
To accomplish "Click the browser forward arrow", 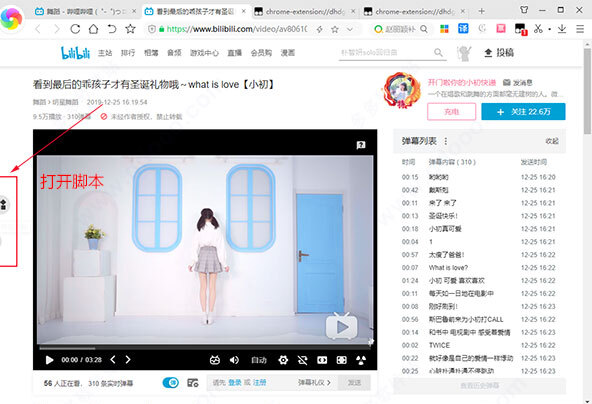I will pos(57,29).
